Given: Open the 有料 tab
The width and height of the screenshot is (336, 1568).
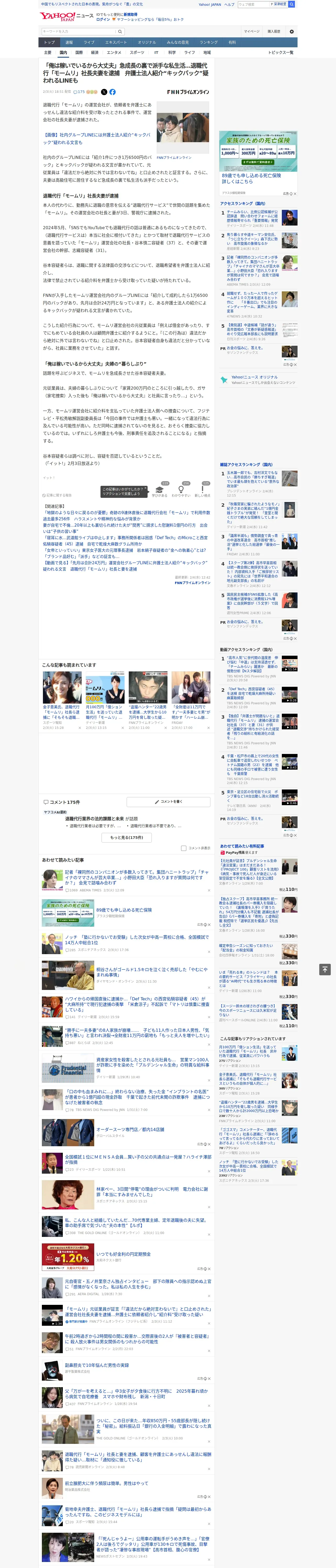Looking at the screenshot, I should [232, 43].
